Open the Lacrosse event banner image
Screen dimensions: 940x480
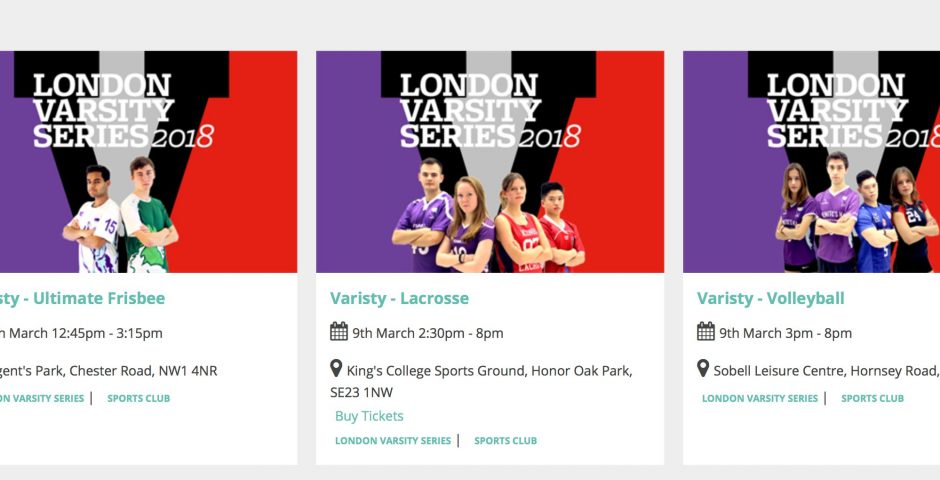point(490,162)
